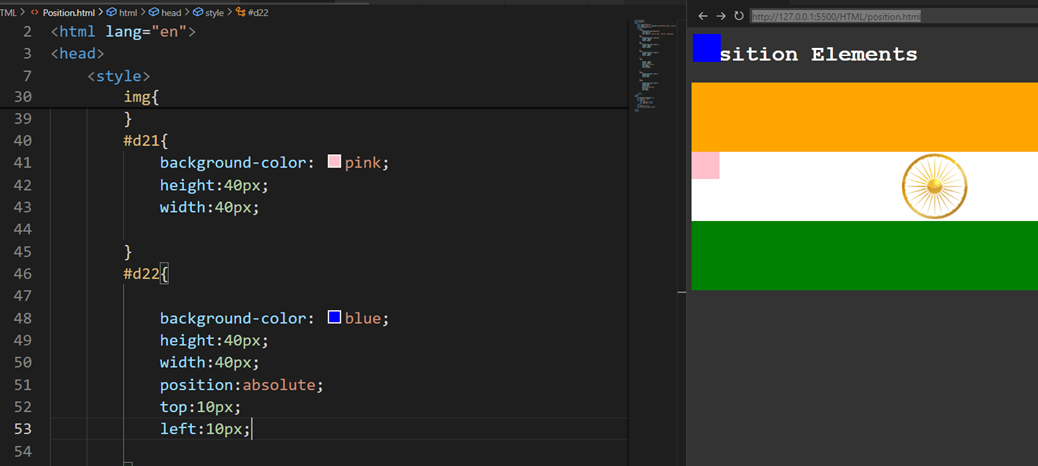Open the pink color swatch picker
Viewport: 1038px width, 466px height.
334,162
